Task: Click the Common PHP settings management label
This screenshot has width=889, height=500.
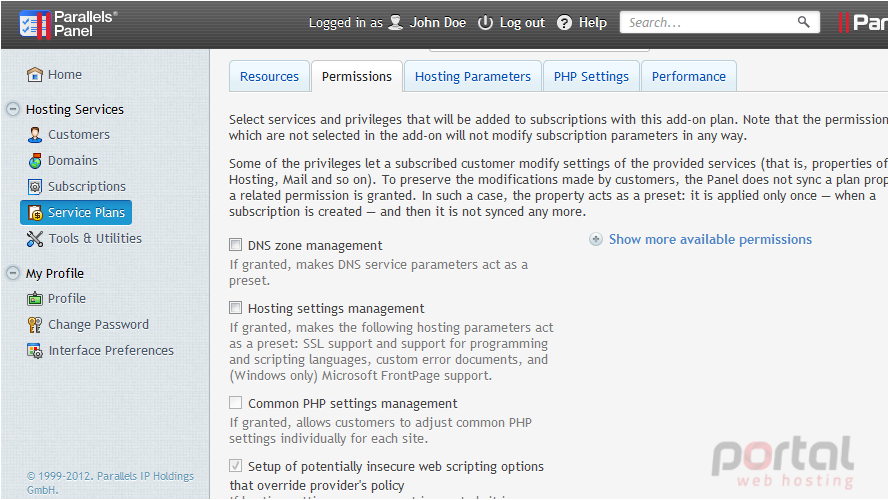Action: 353,404
